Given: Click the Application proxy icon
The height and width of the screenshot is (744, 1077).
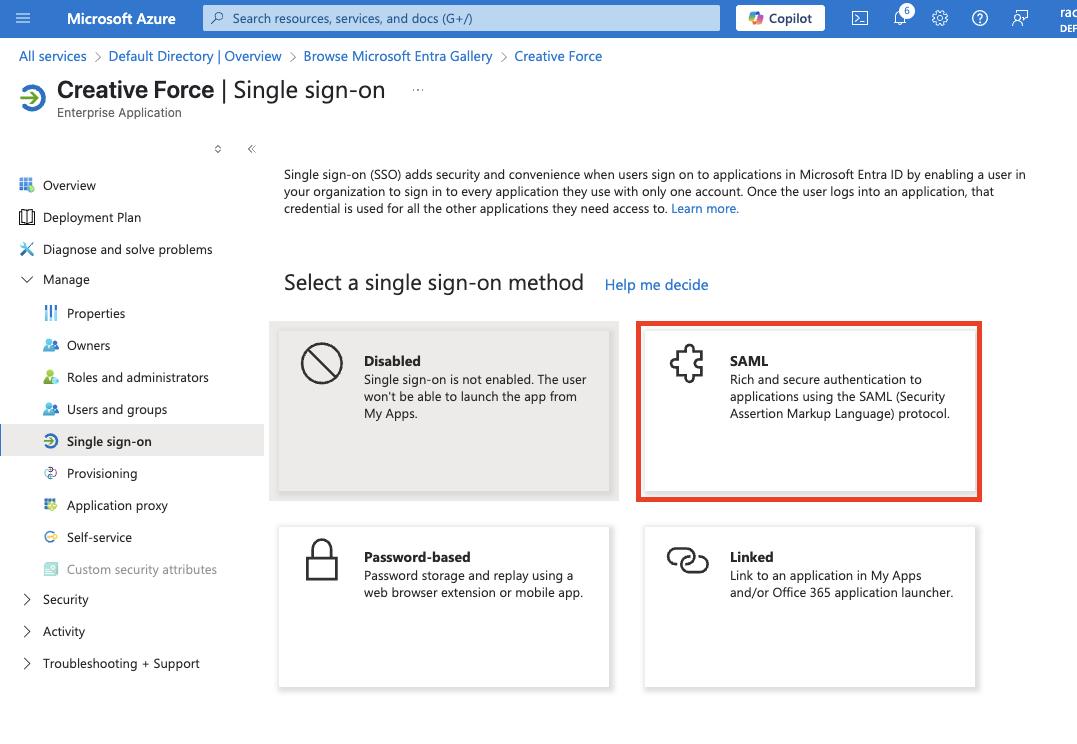Looking at the screenshot, I should [51, 505].
